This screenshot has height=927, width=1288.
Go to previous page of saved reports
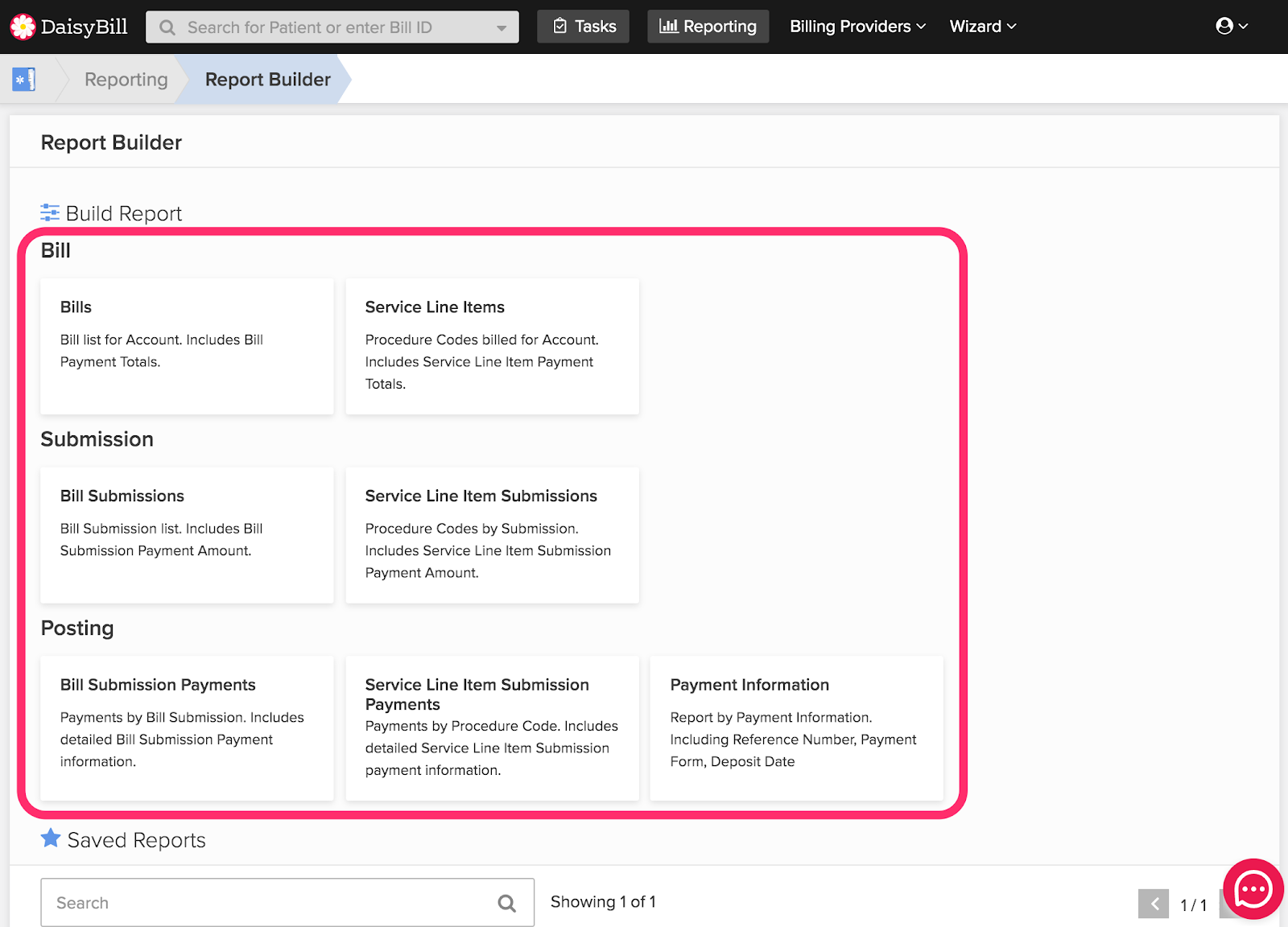pos(1153,904)
